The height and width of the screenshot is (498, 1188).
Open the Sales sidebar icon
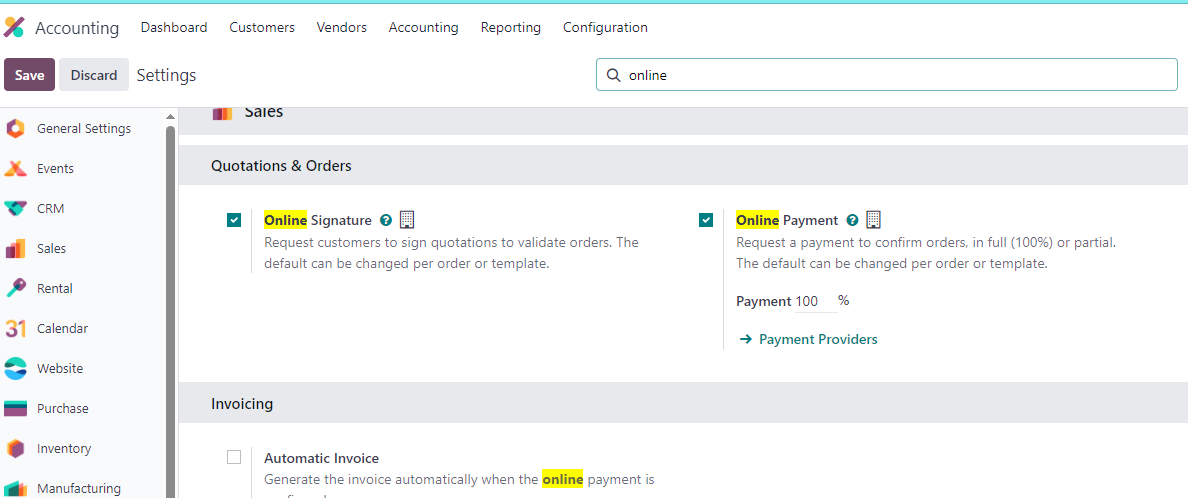(x=15, y=249)
